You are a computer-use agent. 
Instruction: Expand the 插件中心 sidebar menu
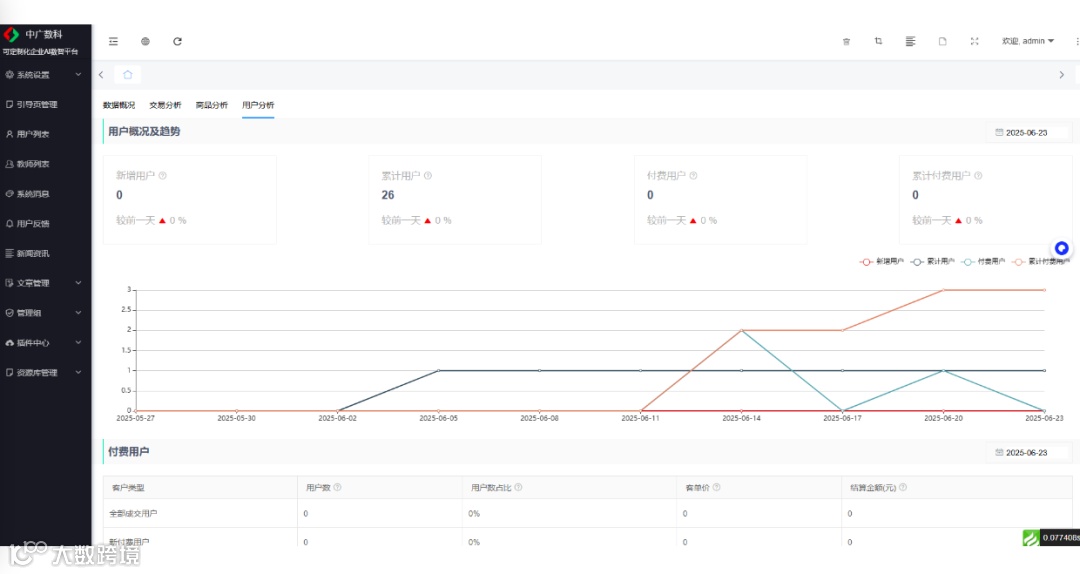(45, 342)
